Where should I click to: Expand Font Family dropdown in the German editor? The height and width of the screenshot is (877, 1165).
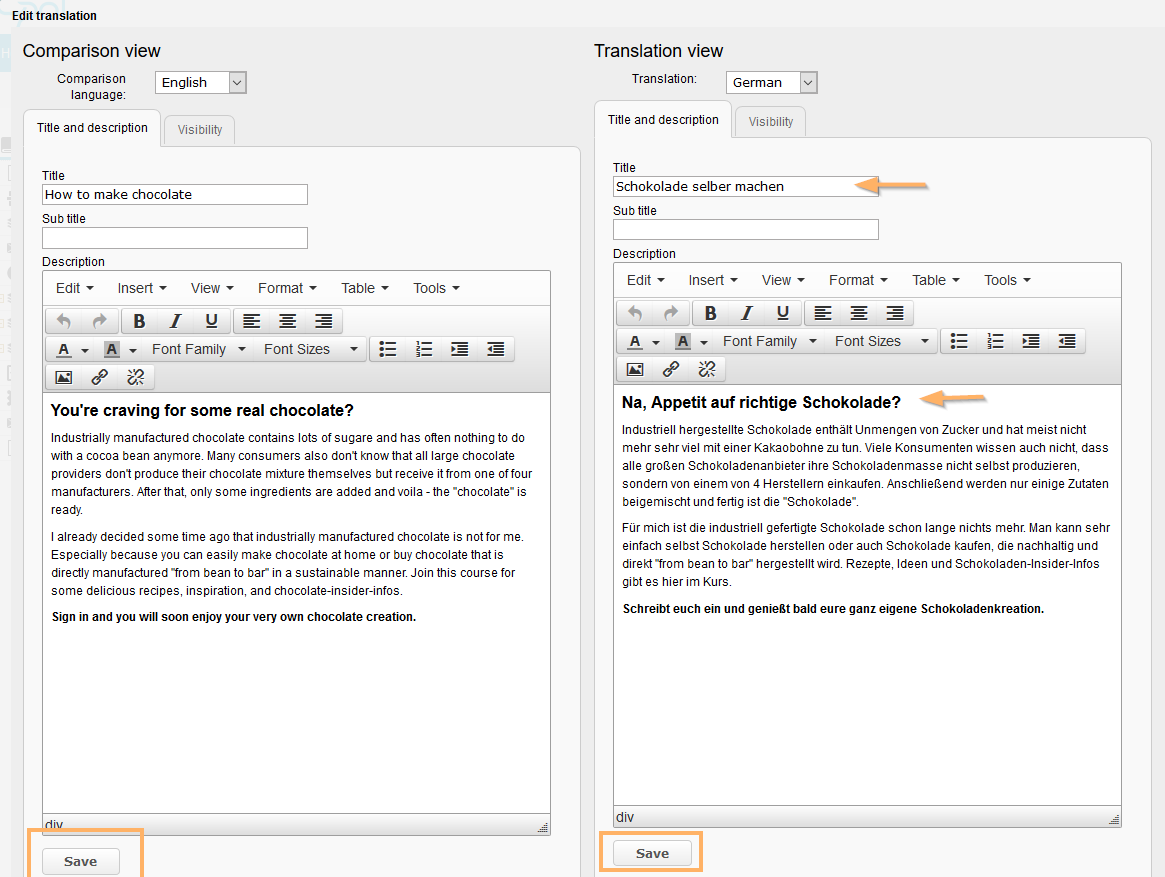pyautogui.click(x=769, y=341)
